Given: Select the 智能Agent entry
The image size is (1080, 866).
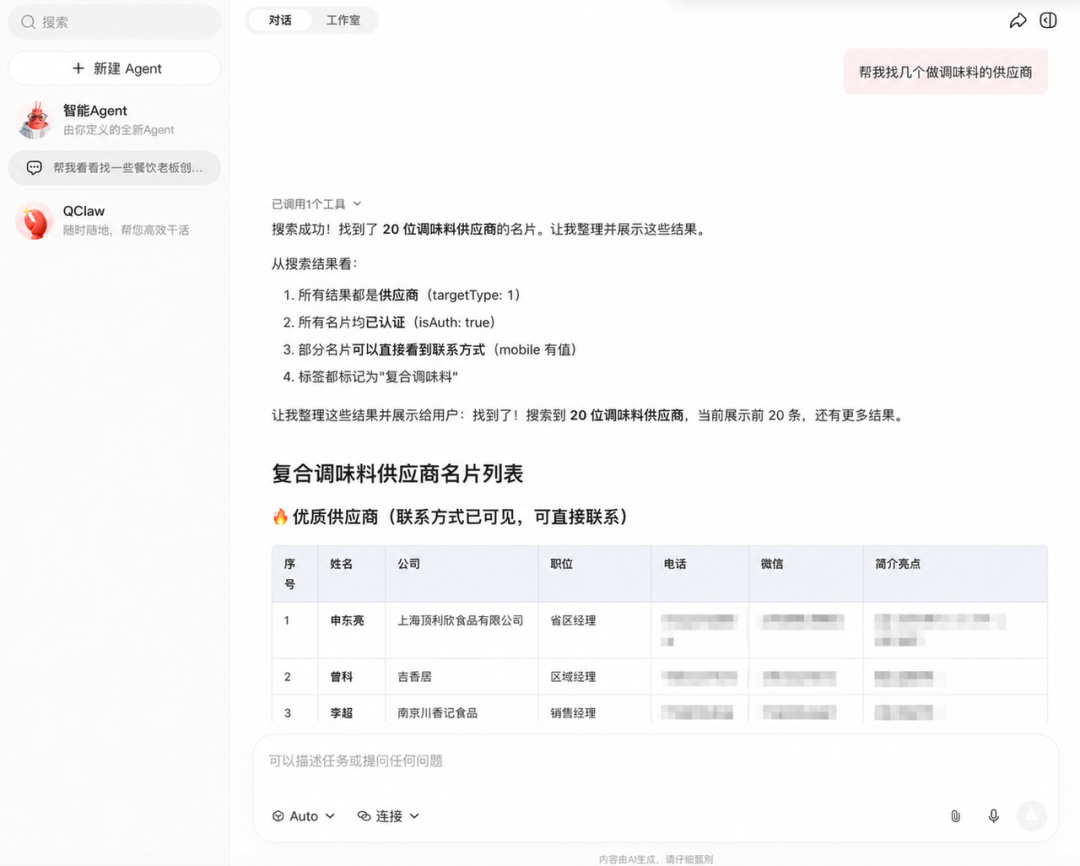Looking at the screenshot, I should (114, 120).
